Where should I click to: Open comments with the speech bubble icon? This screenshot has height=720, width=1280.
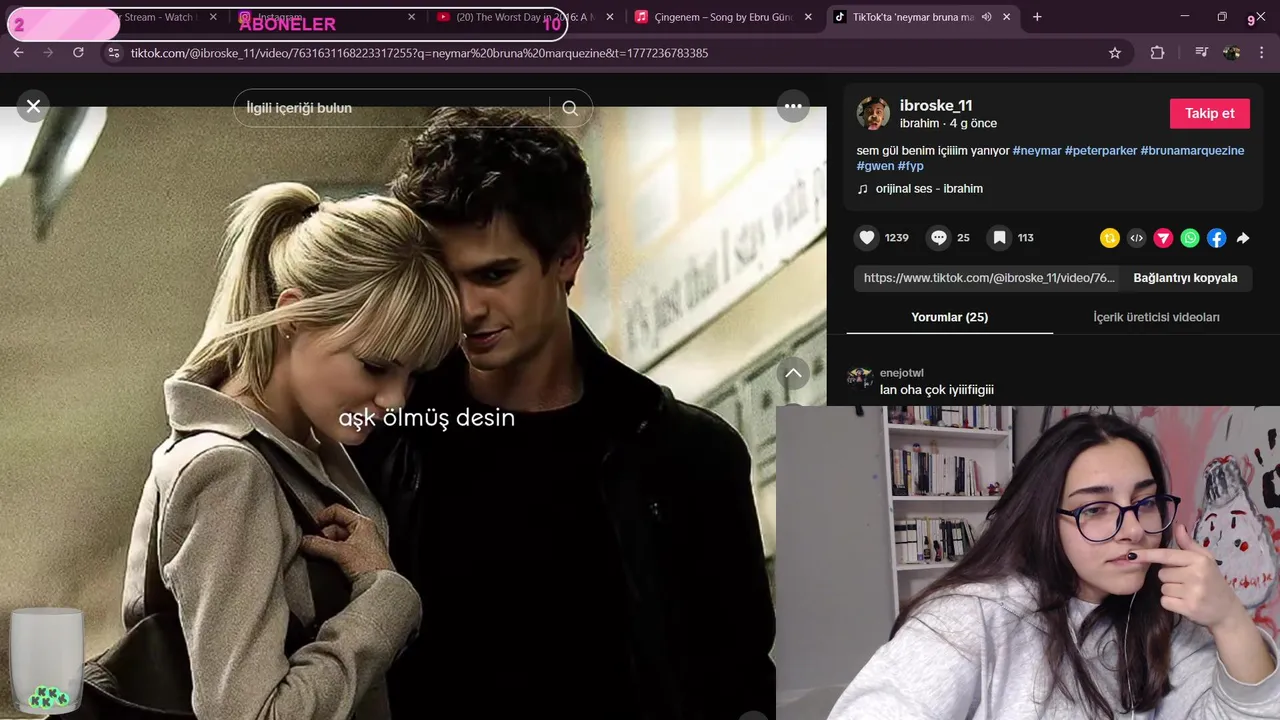939,238
